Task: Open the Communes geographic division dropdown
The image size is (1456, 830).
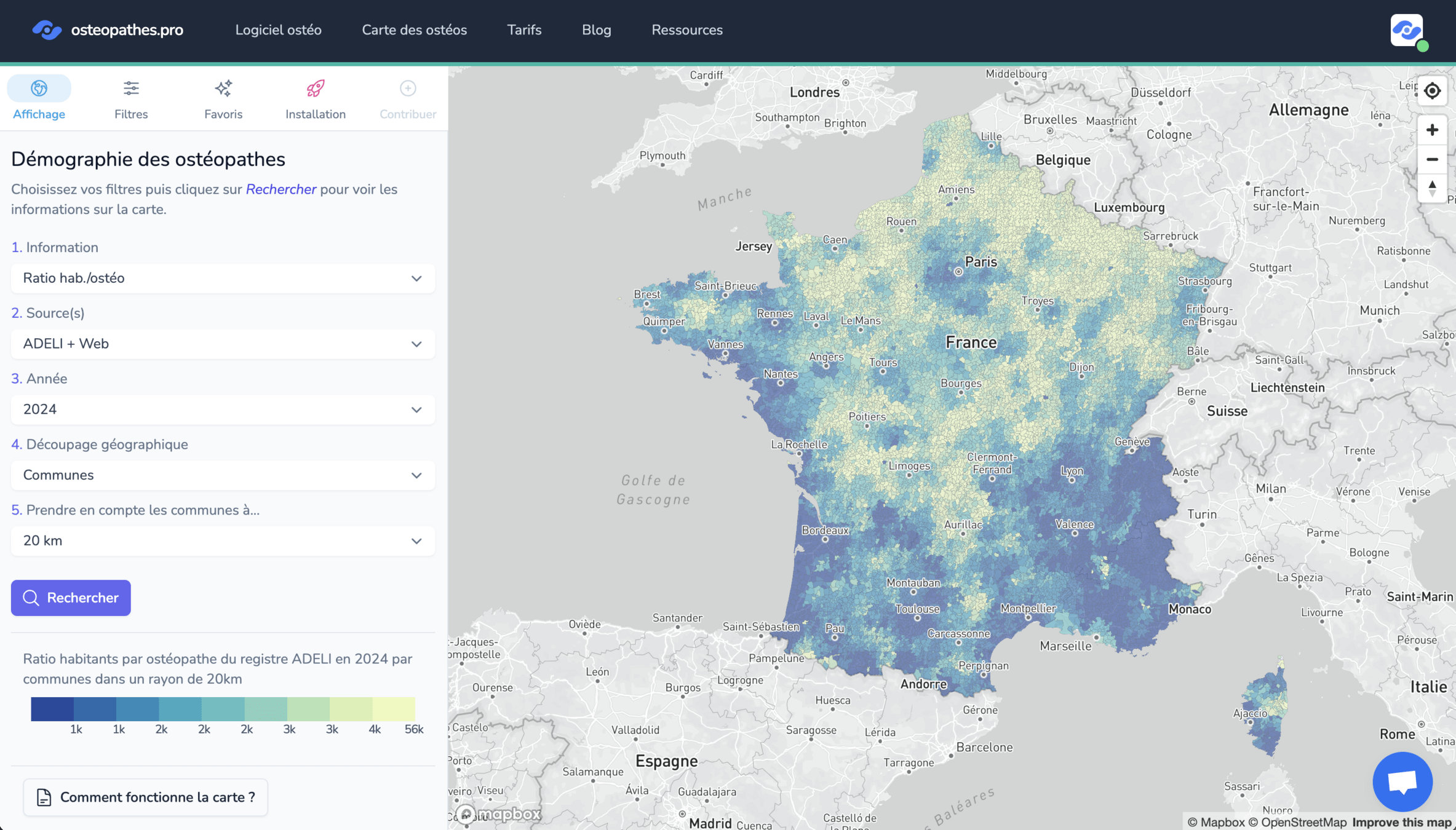Action: (x=223, y=475)
